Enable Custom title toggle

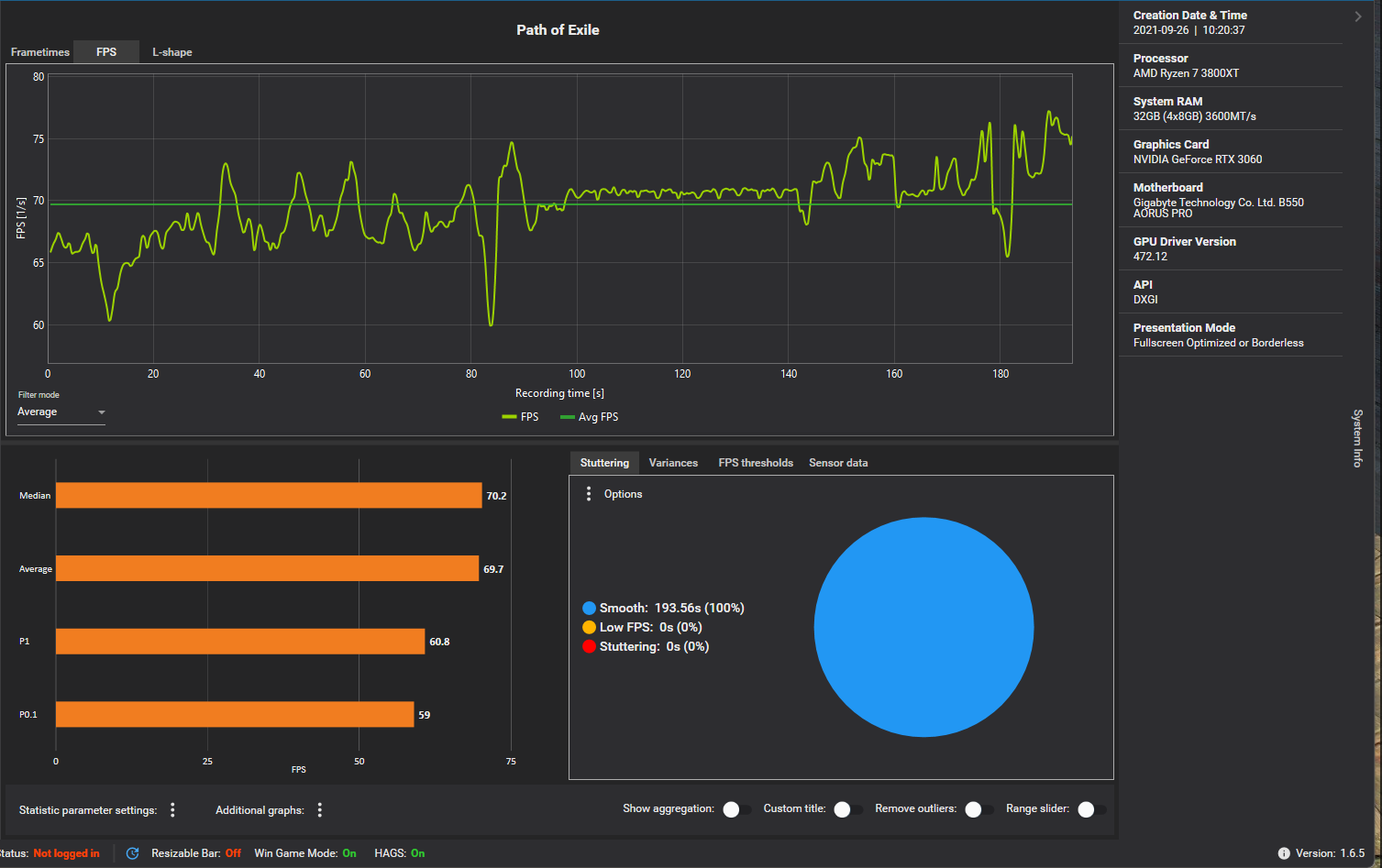click(848, 809)
